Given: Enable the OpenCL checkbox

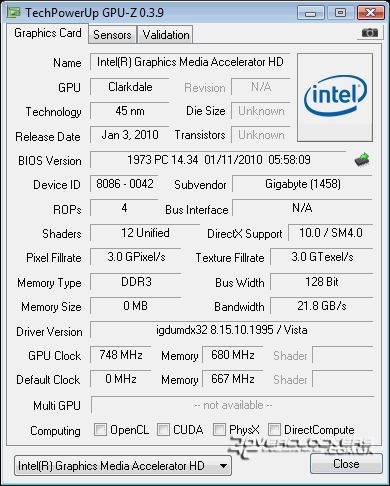Looking at the screenshot, I should pos(100,429).
